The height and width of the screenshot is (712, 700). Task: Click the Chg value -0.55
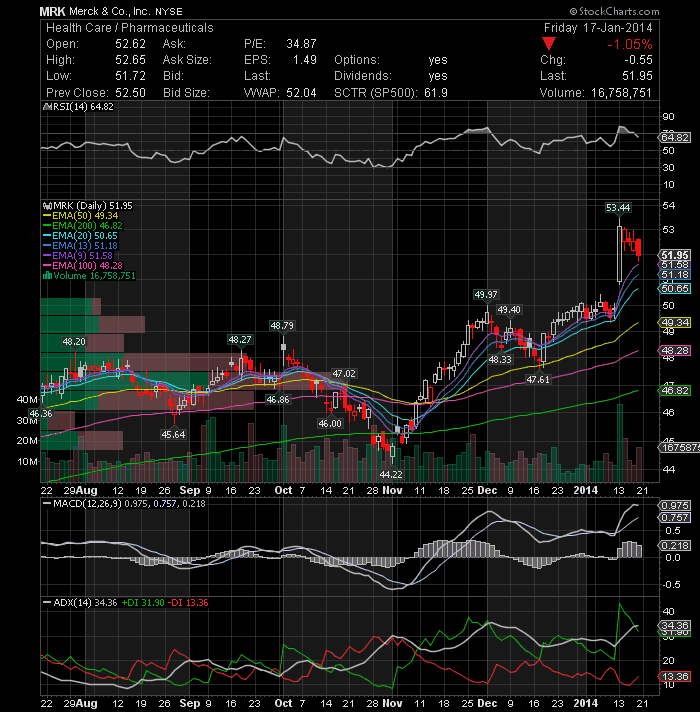coord(638,60)
